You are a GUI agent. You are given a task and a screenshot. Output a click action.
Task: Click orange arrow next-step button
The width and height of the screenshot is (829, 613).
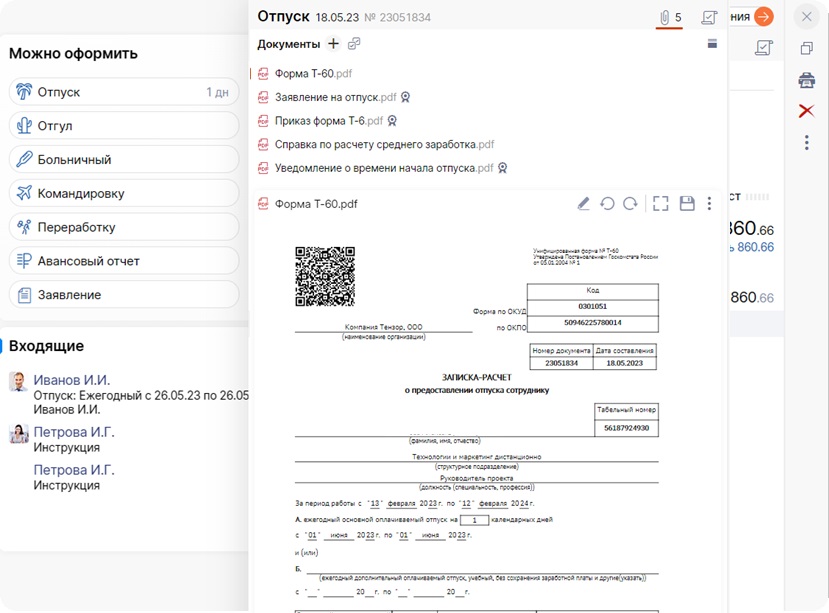[x=763, y=17]
